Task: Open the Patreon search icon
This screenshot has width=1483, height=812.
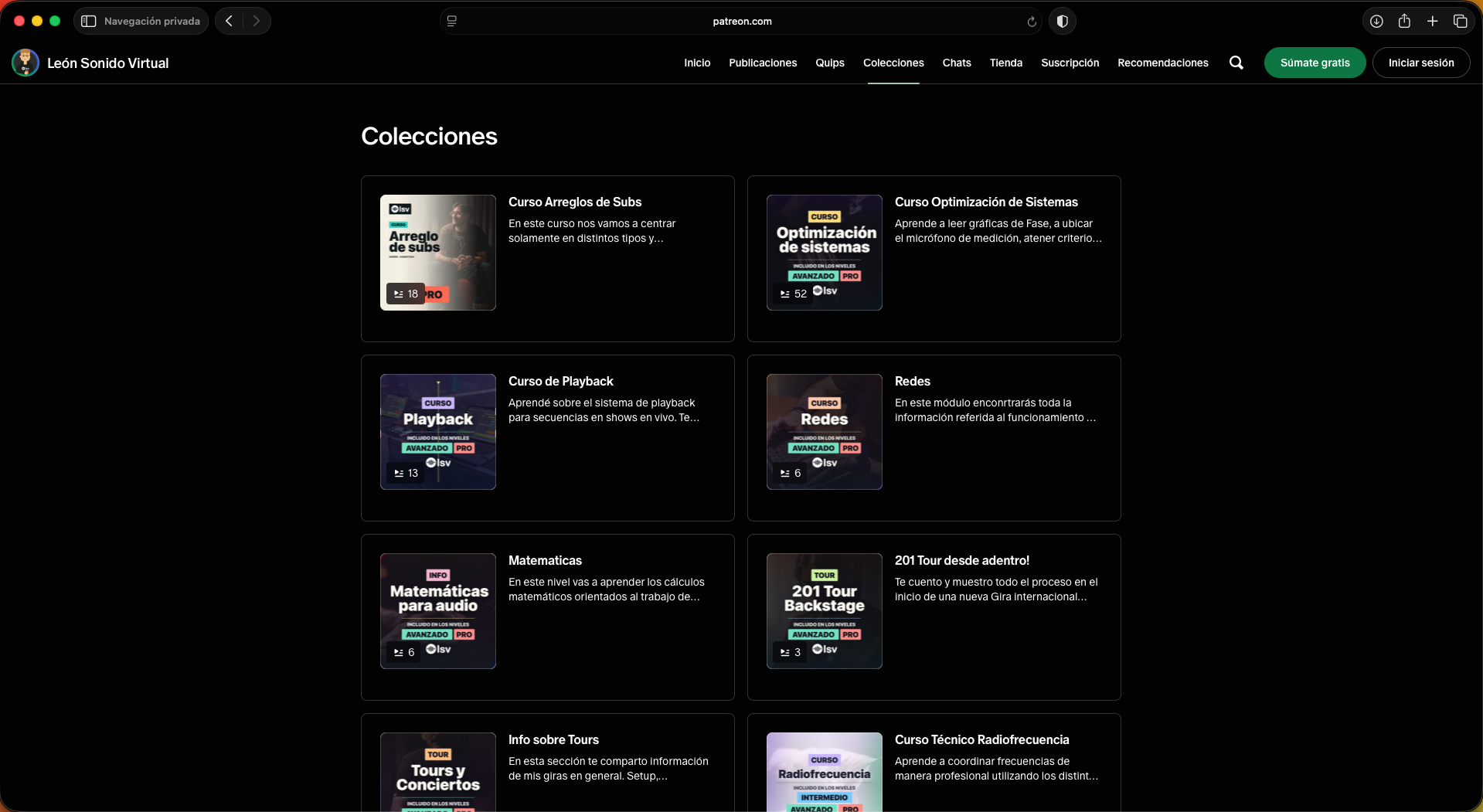Action: (x=1236, y=63)
